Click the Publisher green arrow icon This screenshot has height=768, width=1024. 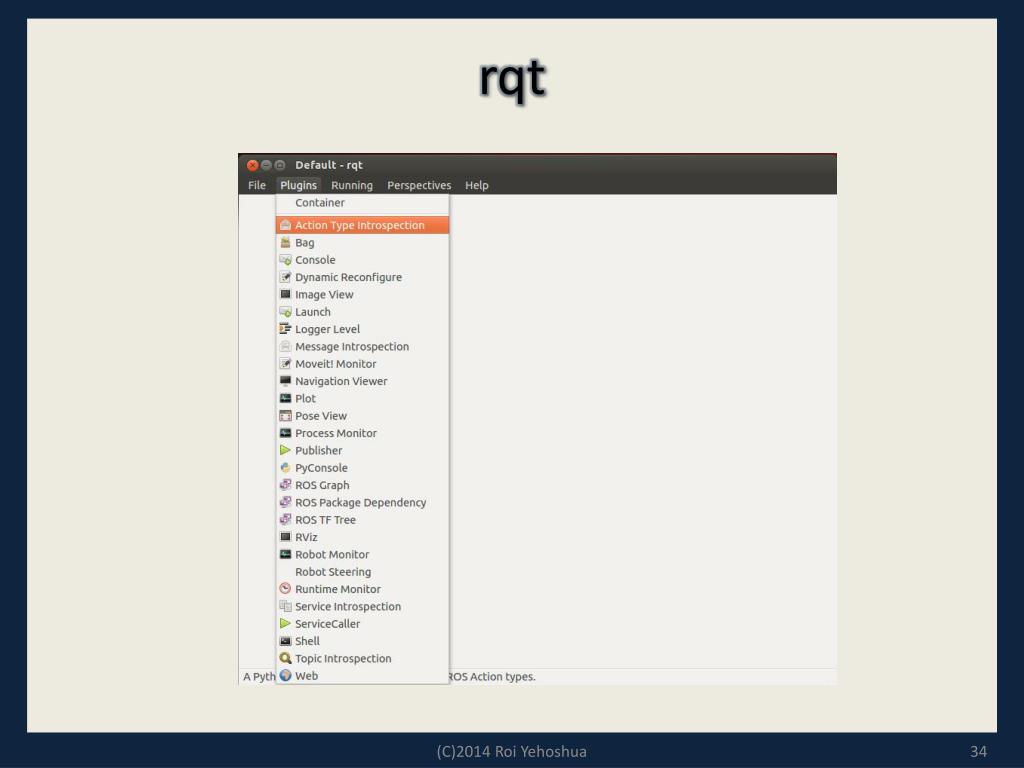tap(285, 451)
